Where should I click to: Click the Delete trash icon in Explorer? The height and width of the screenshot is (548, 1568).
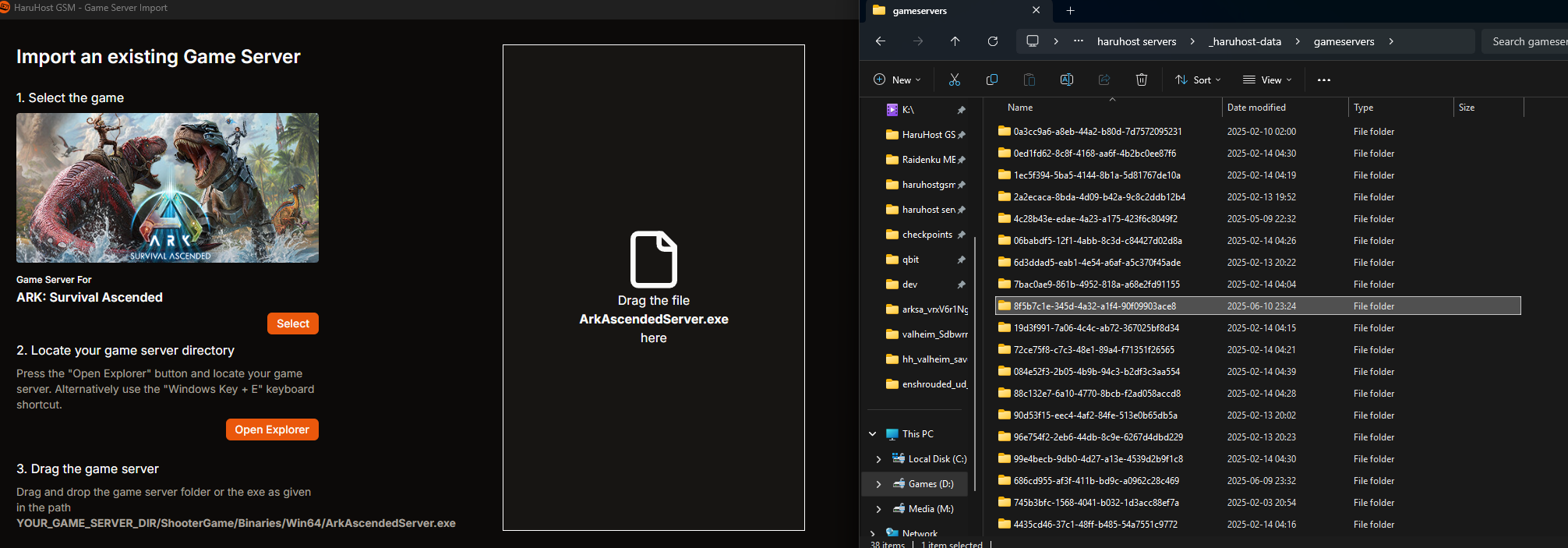pyautogui.click(x=1142, y=80)
